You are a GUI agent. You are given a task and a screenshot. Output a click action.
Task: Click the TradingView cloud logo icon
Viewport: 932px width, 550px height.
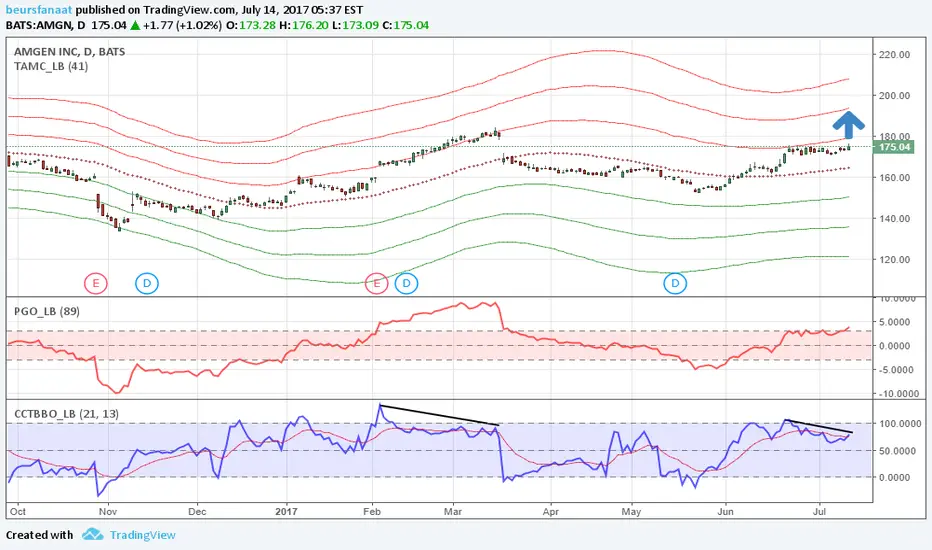[93, 534]
